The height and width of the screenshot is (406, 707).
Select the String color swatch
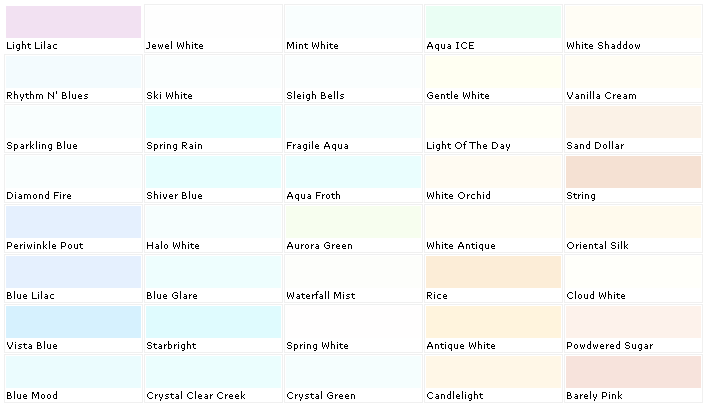pyautogui.click(x=633, y=172)
